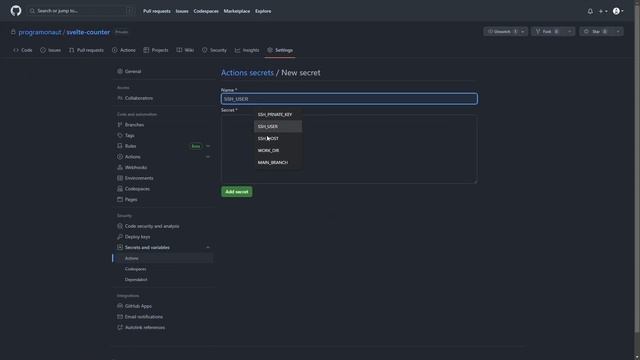Go to programonaut owner profile
Screen dimensions: 640x360
(x=40, y=32)
